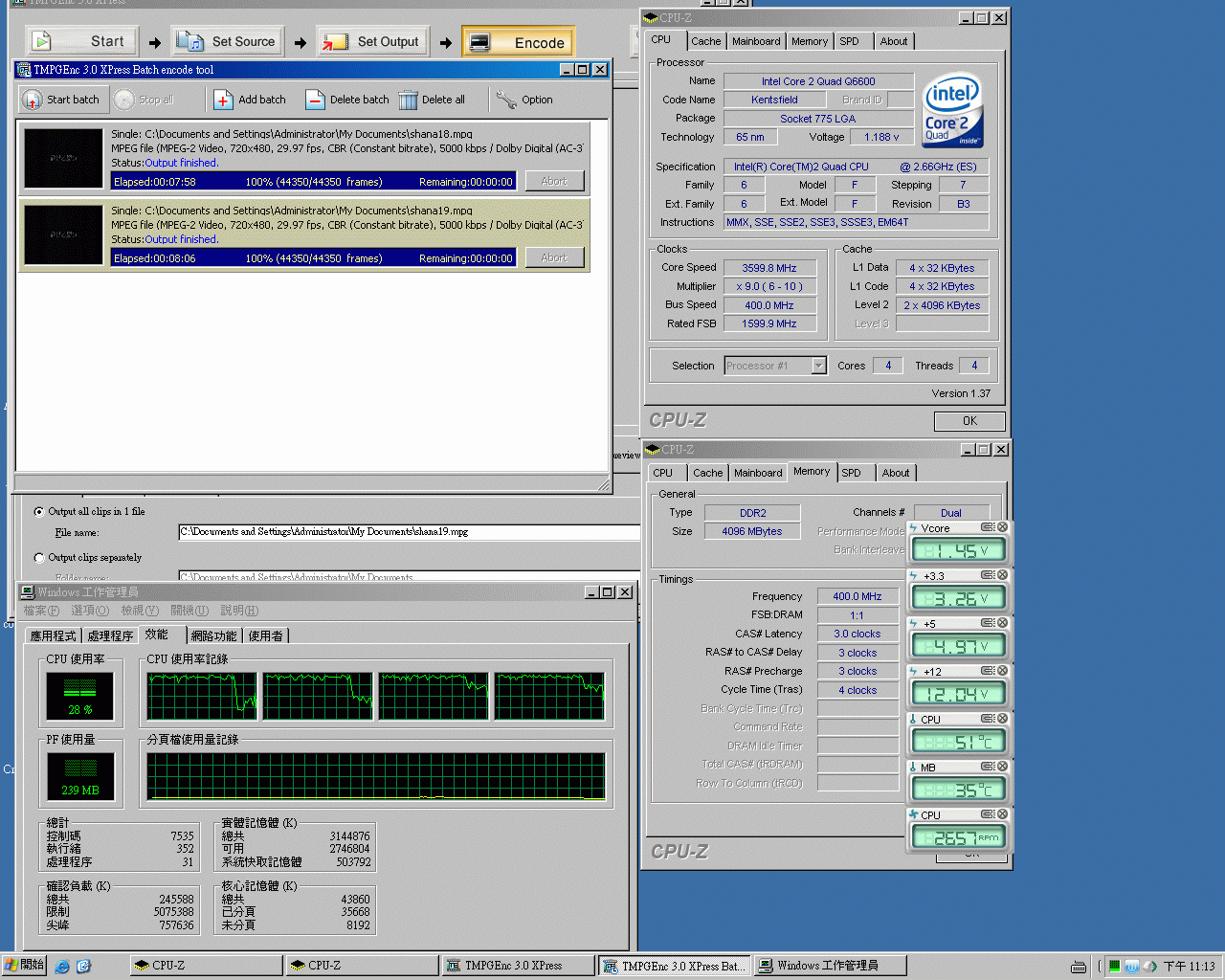1225x980 pixels.
Task: Click the Set Source step button
Action: tap(228, 41)
